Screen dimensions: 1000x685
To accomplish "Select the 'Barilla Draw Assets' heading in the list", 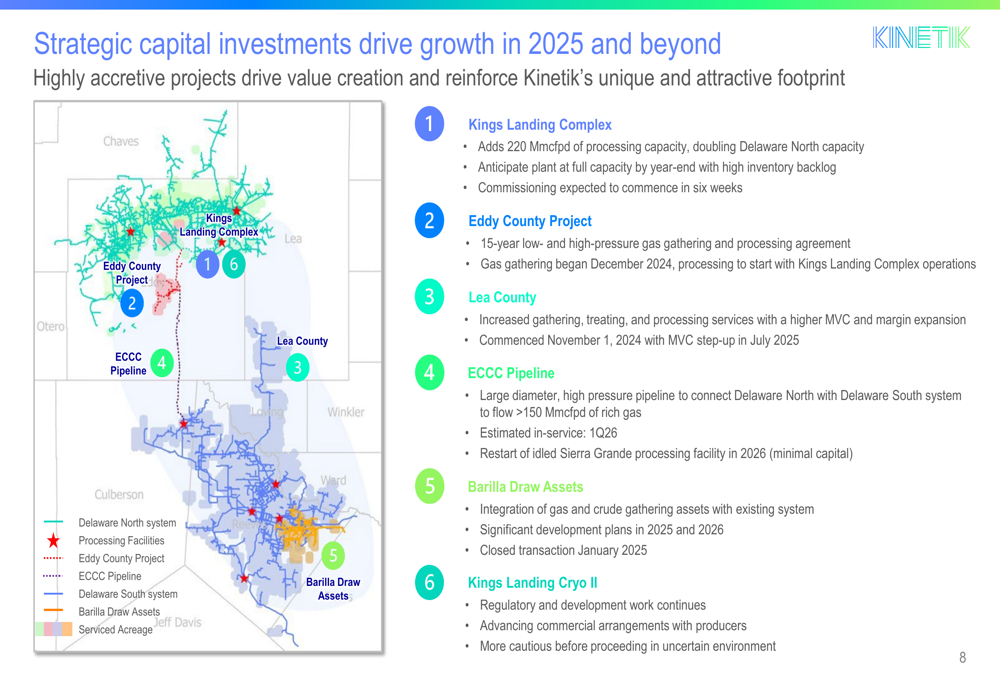I will click(x=526, y=487).
